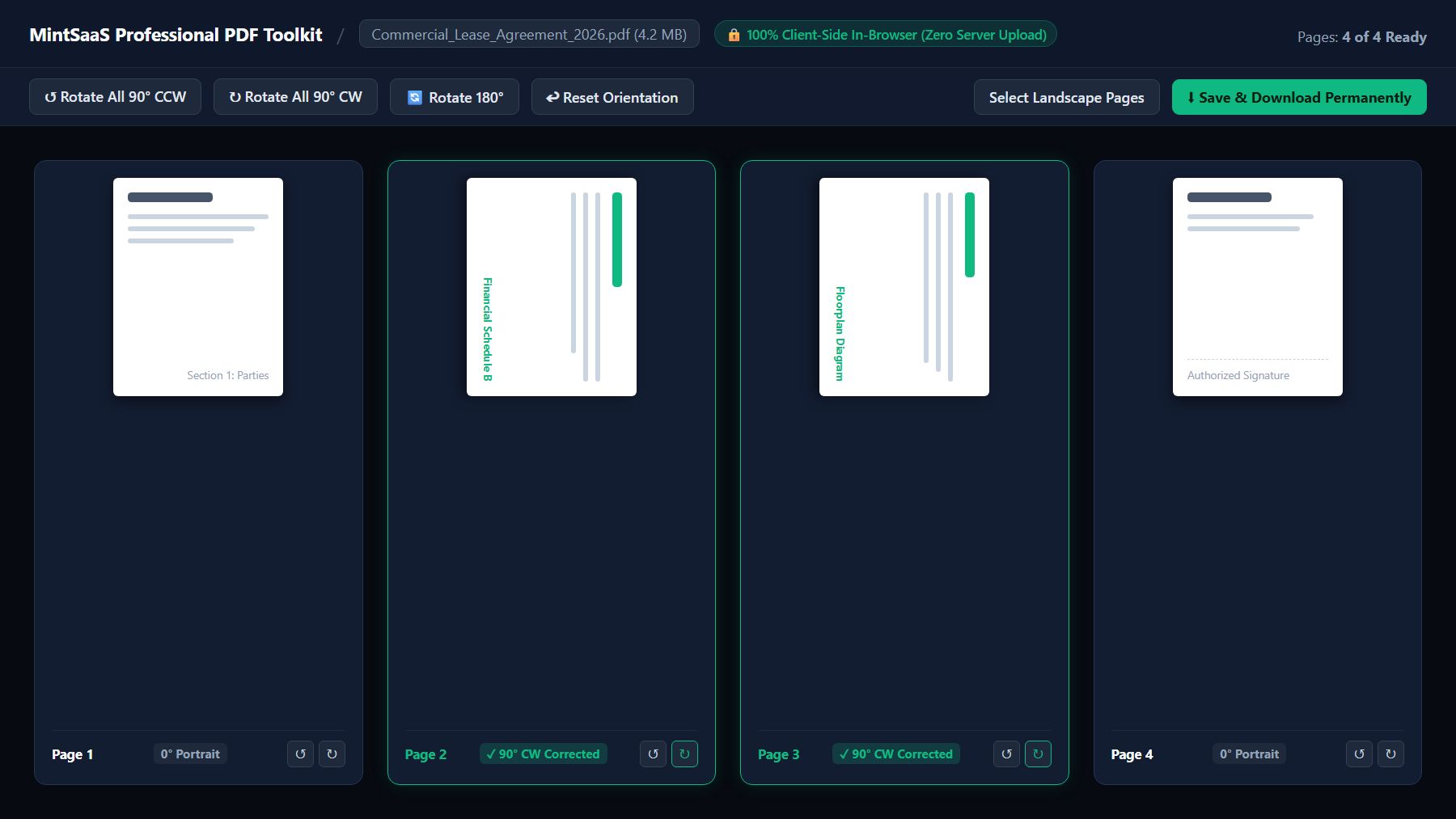
Task: Click the Page 1 label
Action: pyautogui.click(x=73, y=754)
